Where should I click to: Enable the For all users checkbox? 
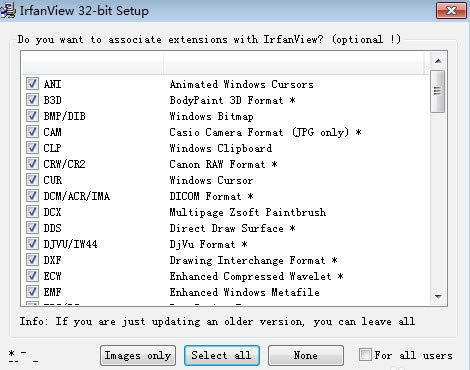click(x=365, y=354)
